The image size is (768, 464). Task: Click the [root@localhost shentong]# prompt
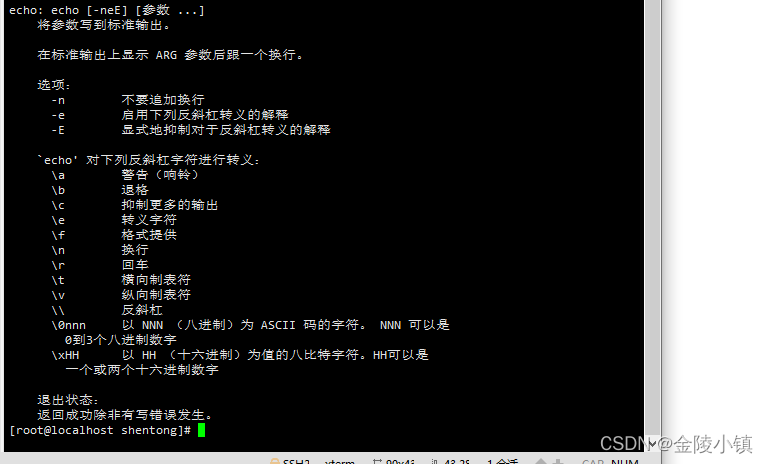click(100, 430)
